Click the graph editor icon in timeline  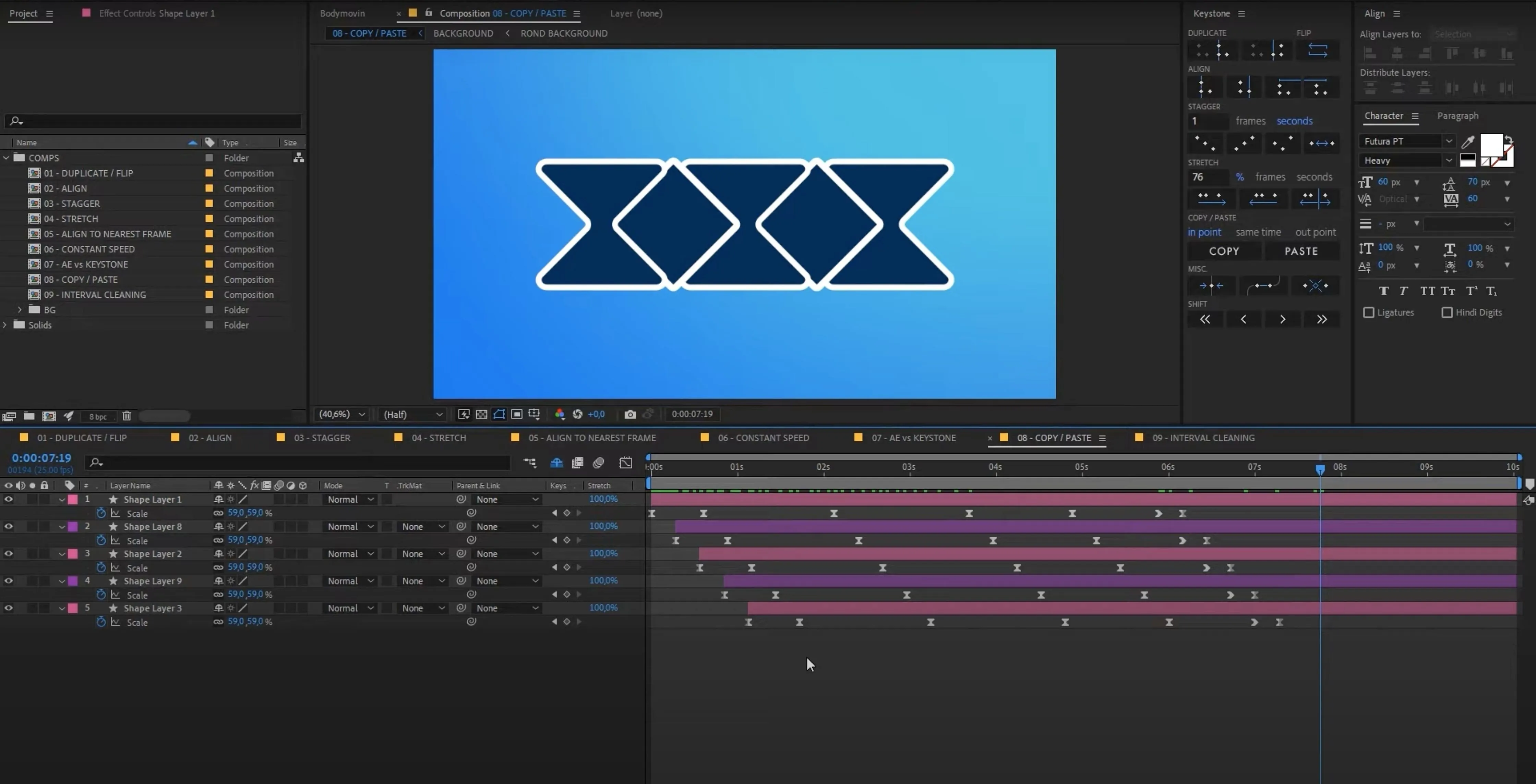coord(625,462)
